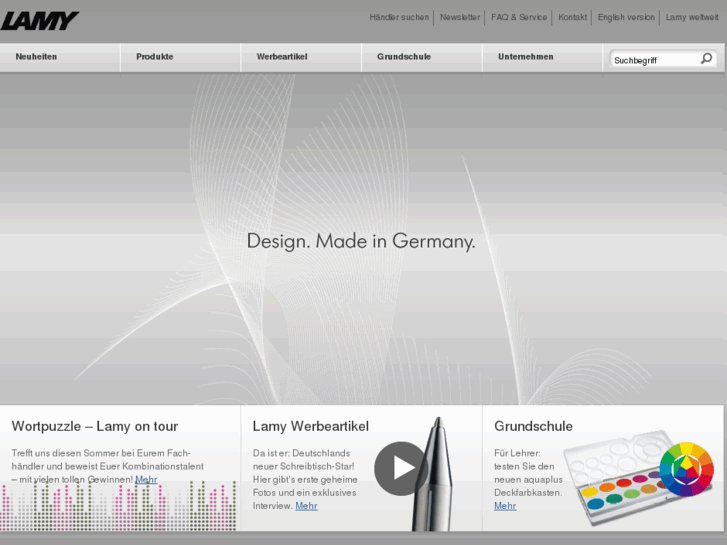The height and width of the screenshot is (545, 727).
Task: Open the Werbeartikel menu
Action: [x=282, y=57]
